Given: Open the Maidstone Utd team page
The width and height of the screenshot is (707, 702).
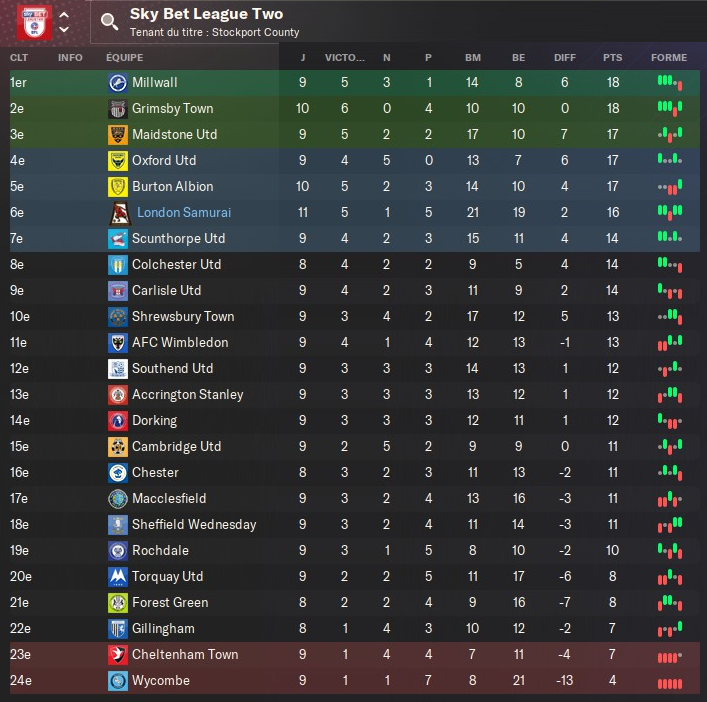Looking at the screenshot, I should pos(174,135).
